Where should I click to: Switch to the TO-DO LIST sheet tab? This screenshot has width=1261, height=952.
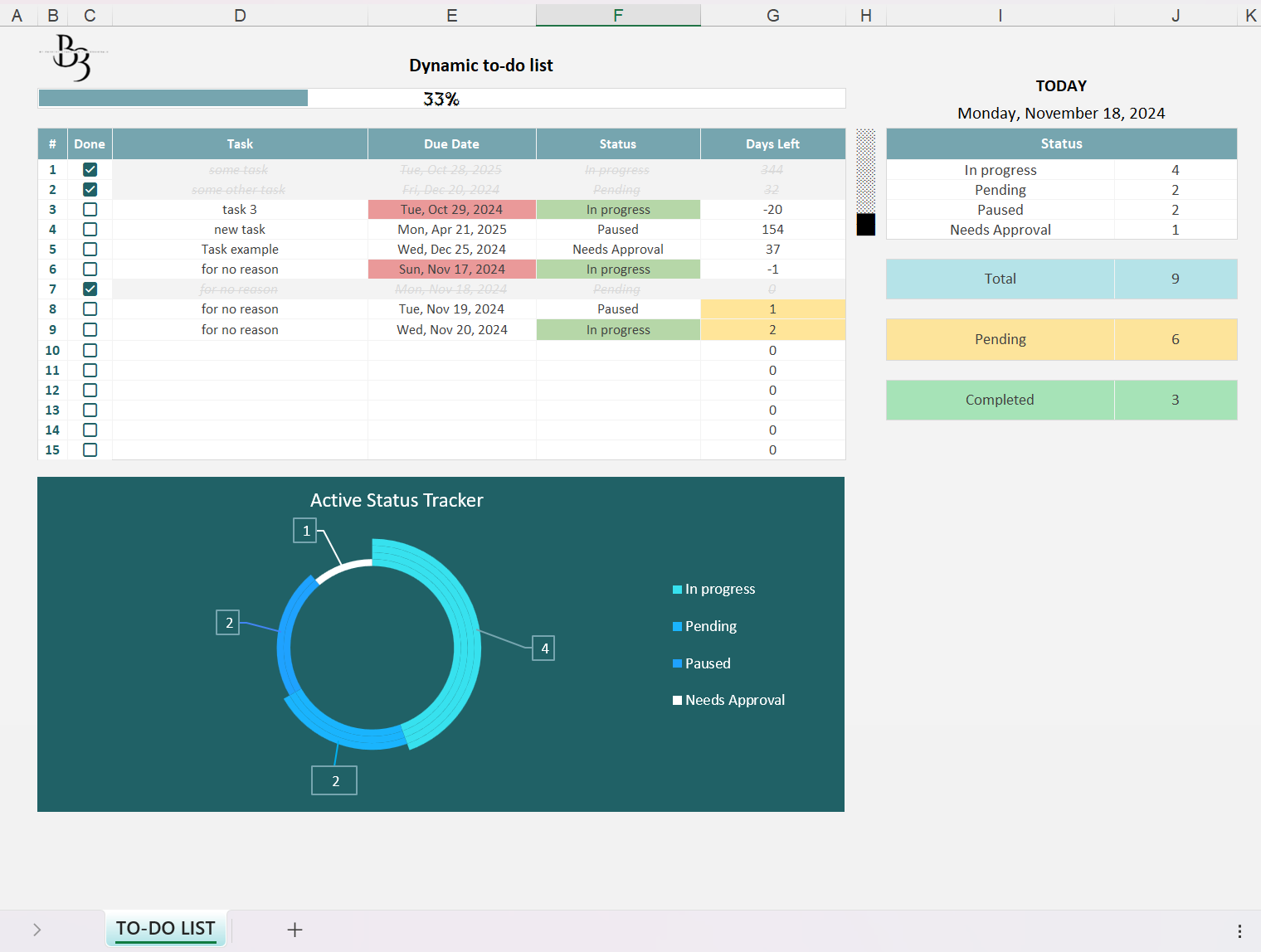click(x=165, y=929)
